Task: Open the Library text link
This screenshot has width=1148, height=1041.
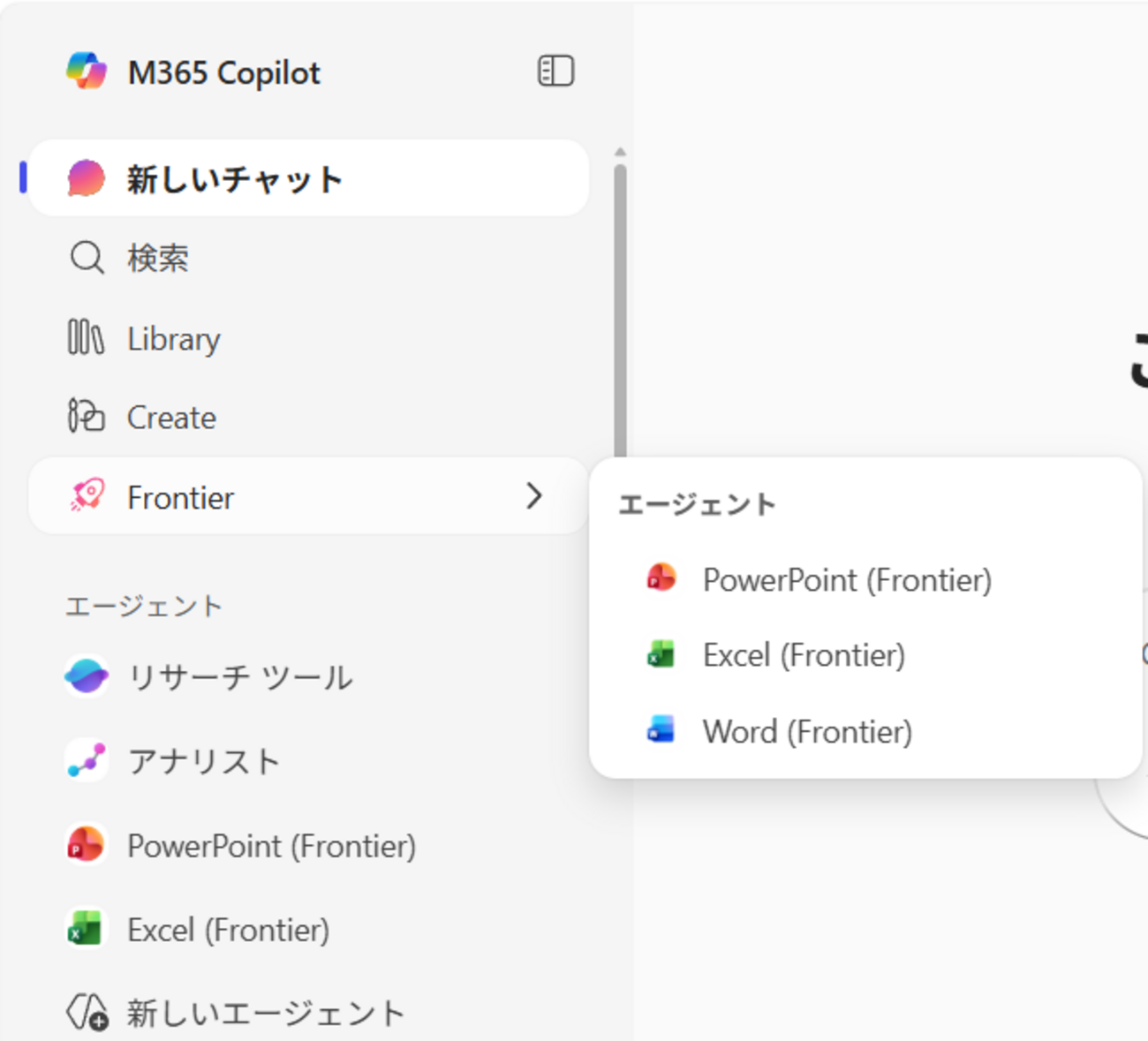Action: (174, 339)
